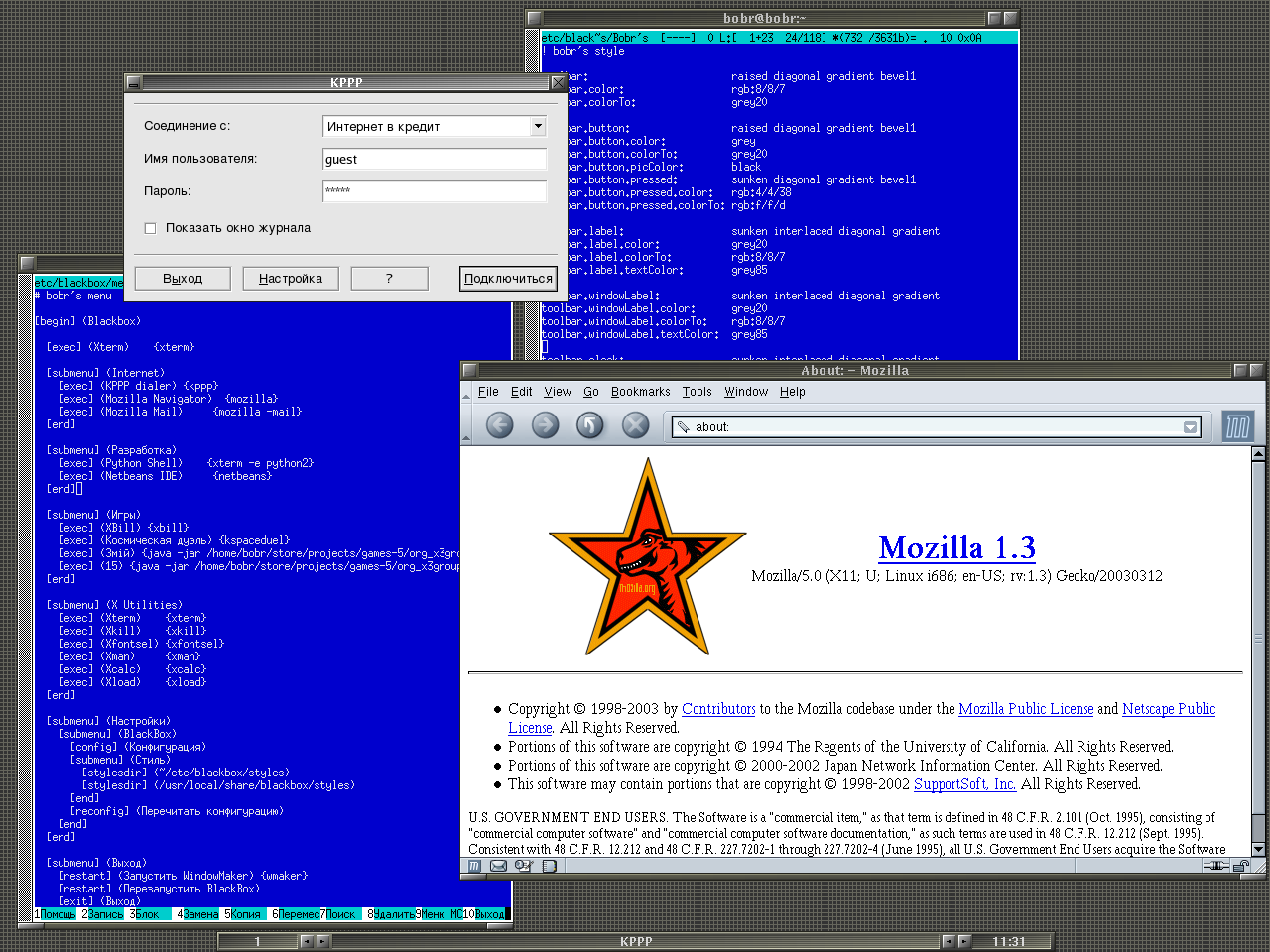Viewport: 1270px width, 952px height.
Task: Click the 'Пароль' password field
Action: (x=435, y=191)
